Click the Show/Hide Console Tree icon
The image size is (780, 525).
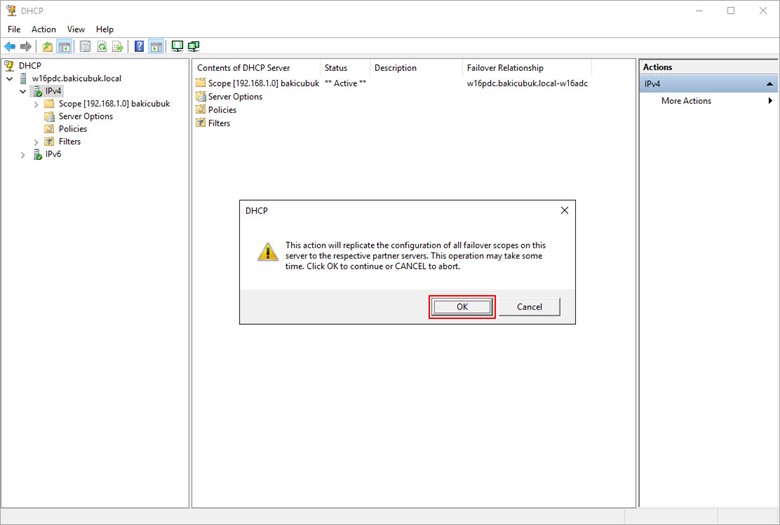click(x=64, y=46)
